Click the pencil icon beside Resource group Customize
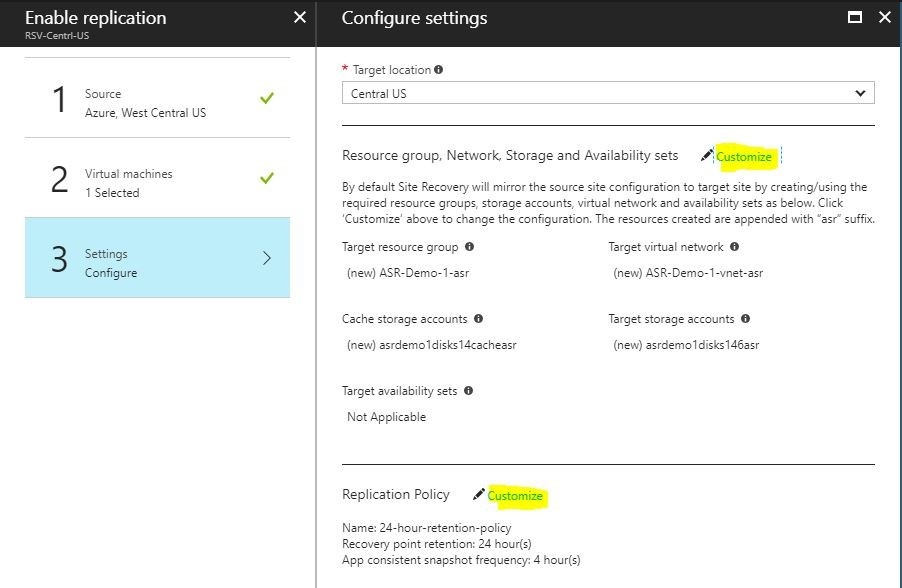 706,155
